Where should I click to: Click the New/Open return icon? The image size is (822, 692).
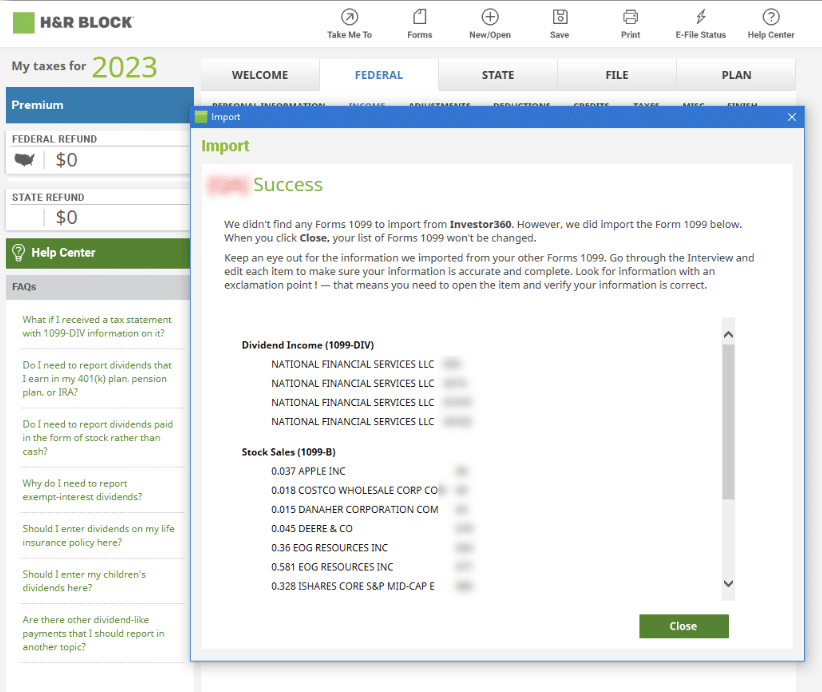coord(489,23)
